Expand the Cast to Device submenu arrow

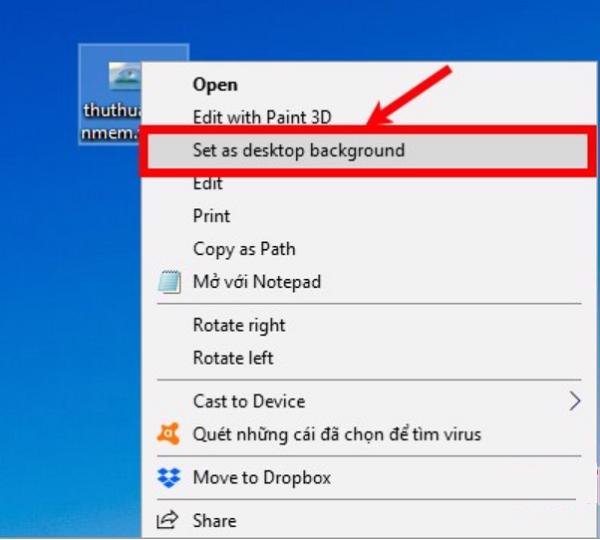point(574,401)
